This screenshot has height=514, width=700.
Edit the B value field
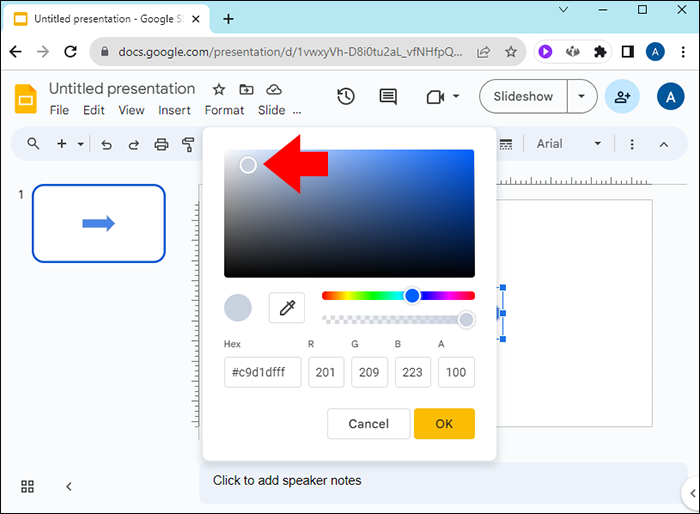coord(412,372)
